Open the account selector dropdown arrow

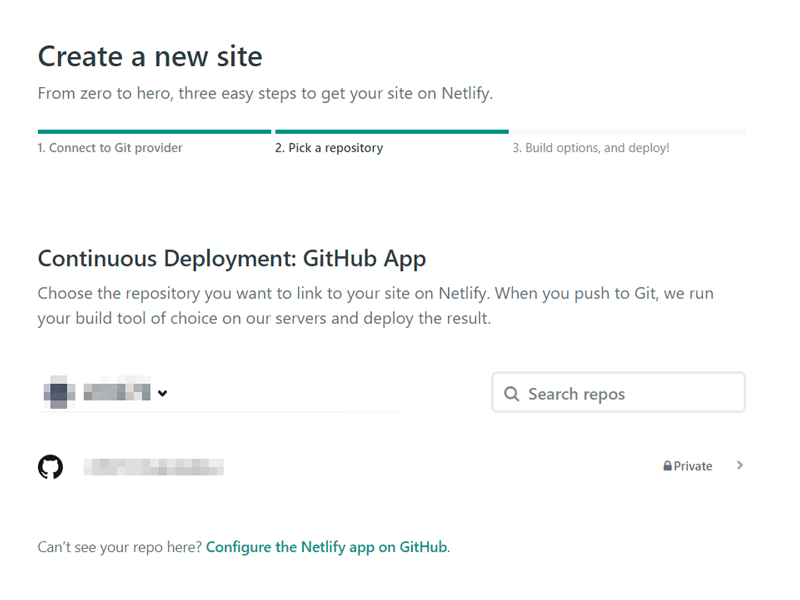click(162, 393)
